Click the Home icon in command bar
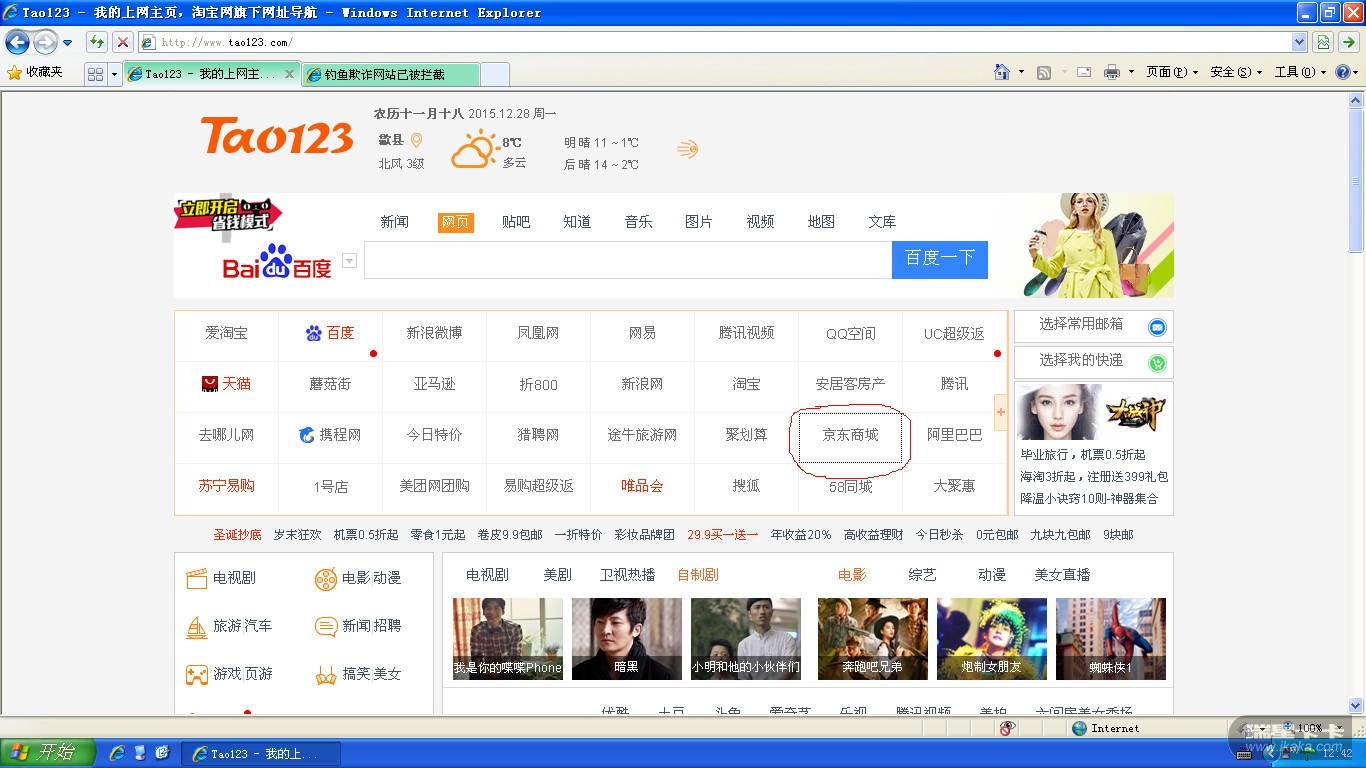 [x=1002, y=72]
